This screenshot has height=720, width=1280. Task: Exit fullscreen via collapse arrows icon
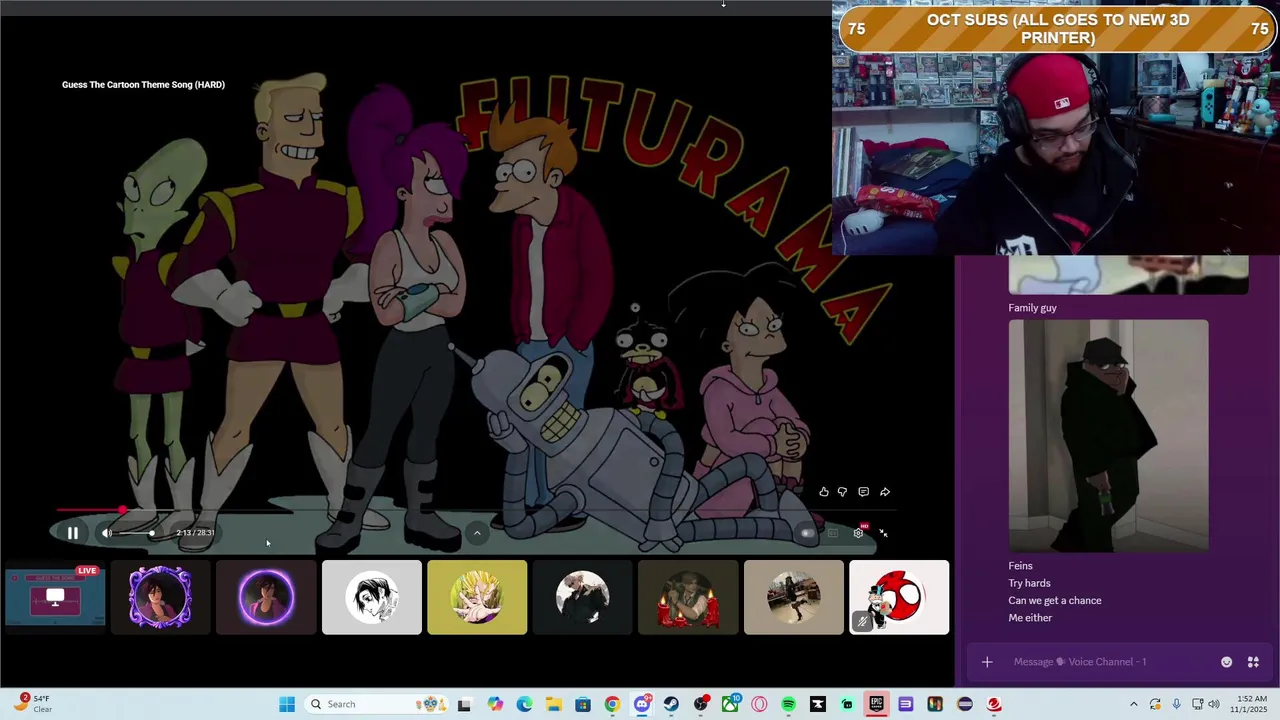883,533
